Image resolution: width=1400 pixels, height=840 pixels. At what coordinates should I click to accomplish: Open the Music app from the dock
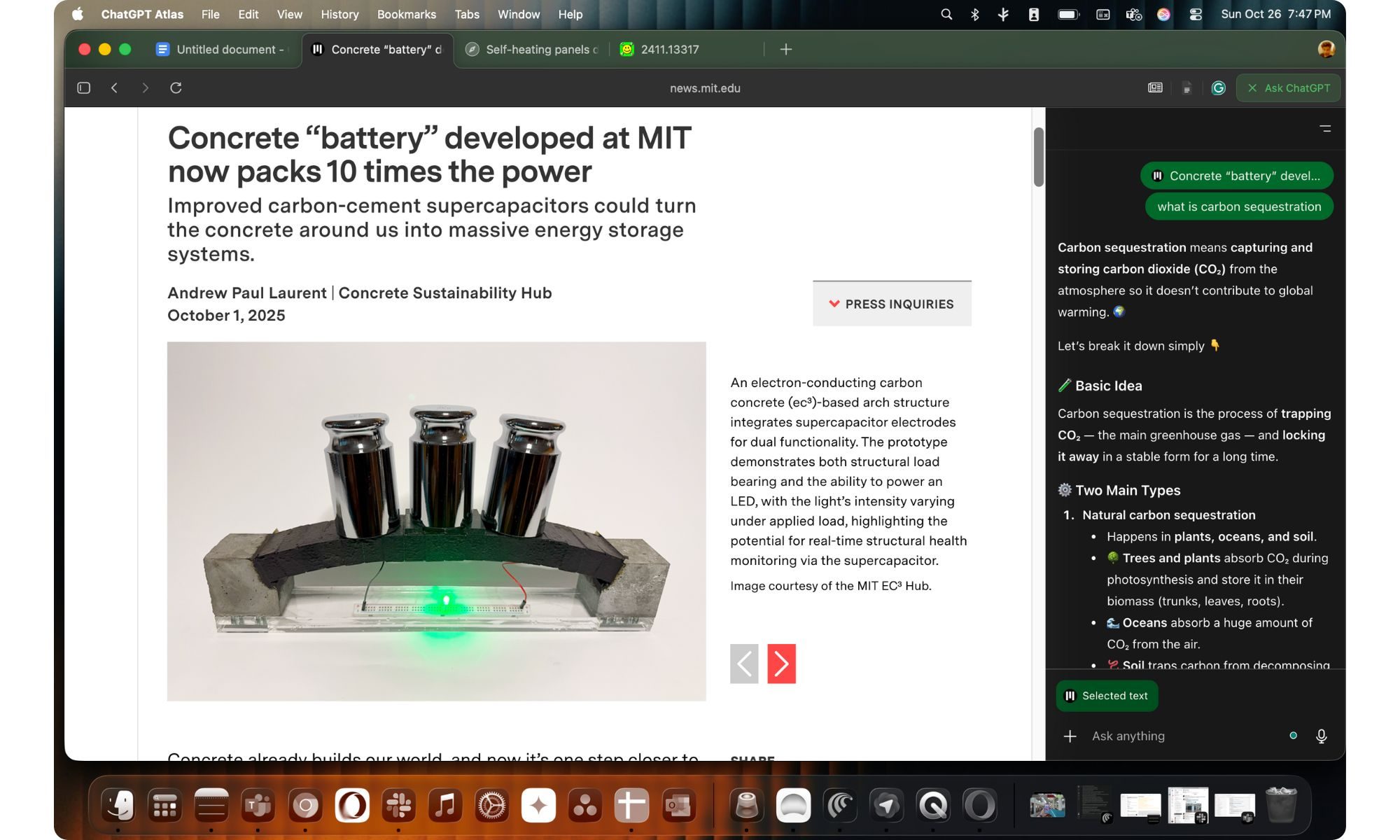pos(445,806)
